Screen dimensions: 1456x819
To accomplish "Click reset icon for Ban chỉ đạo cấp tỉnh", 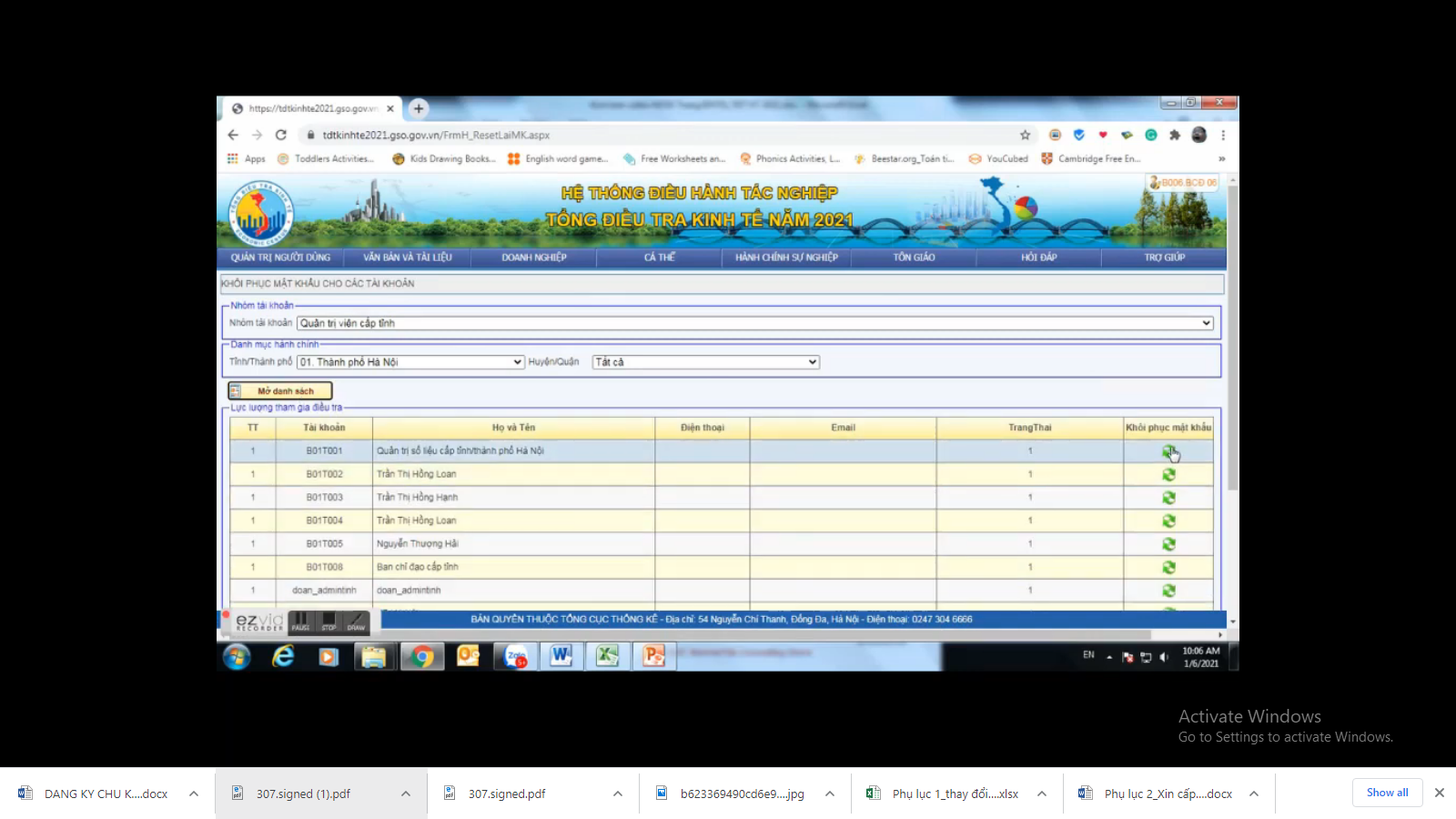I will 1169,566.
